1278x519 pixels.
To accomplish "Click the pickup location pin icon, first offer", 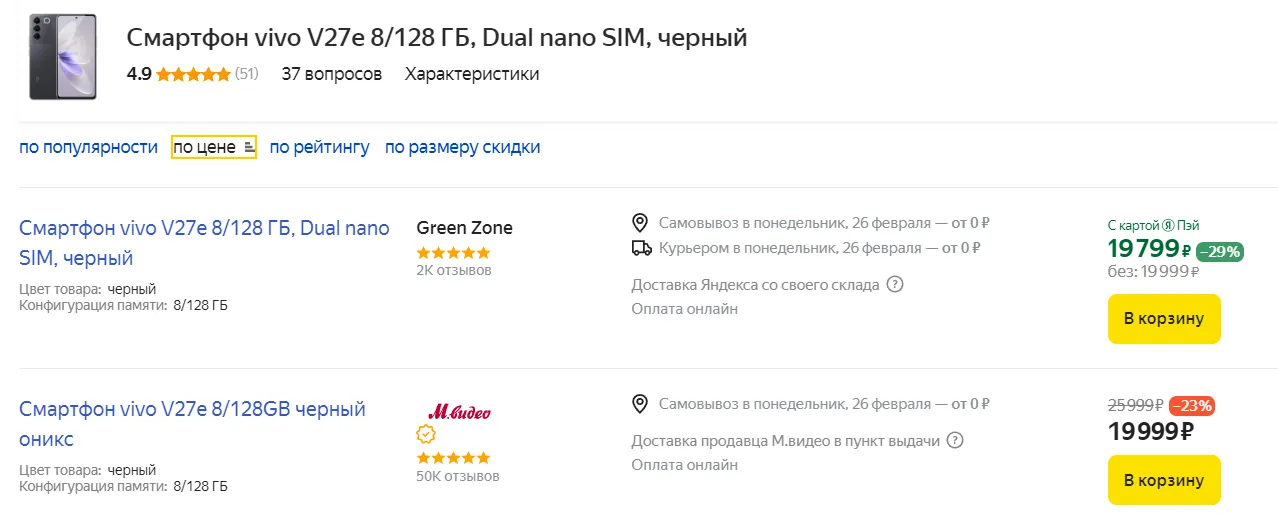I will (x=641, y=222).
